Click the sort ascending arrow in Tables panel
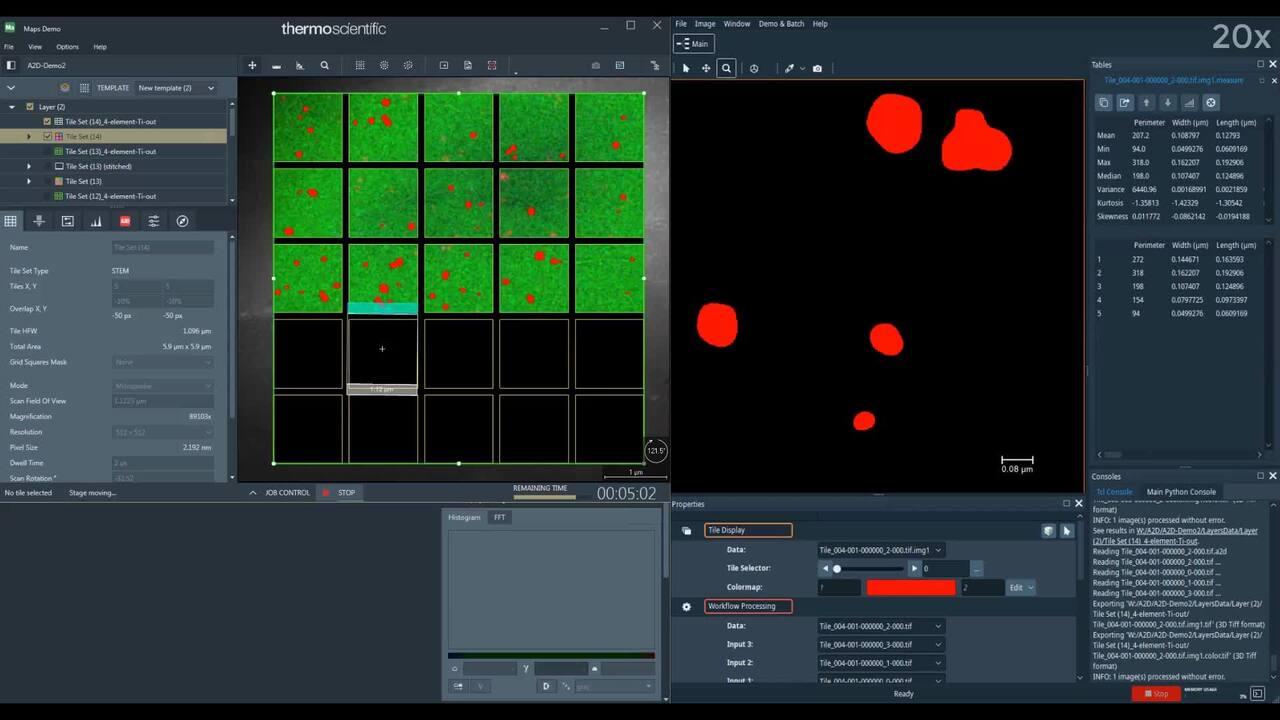The image size is (1280, 720). pyautogui.click(x=1146, y=103)
